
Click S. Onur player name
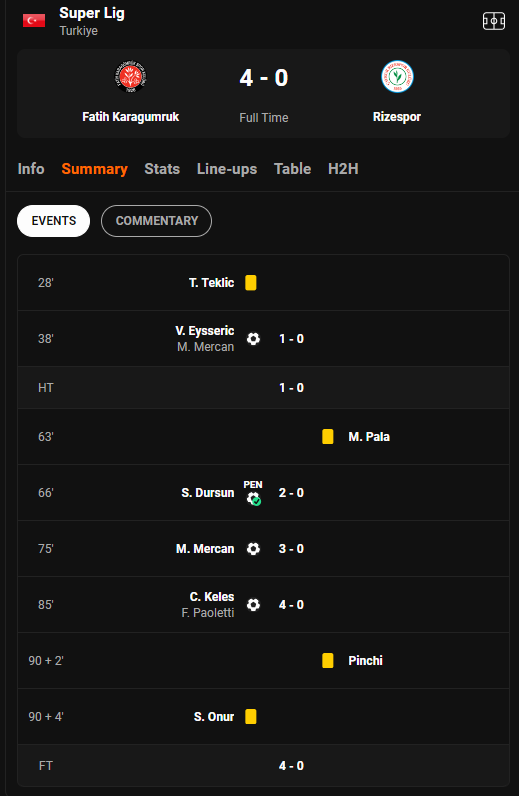click(x=214, y=717)
